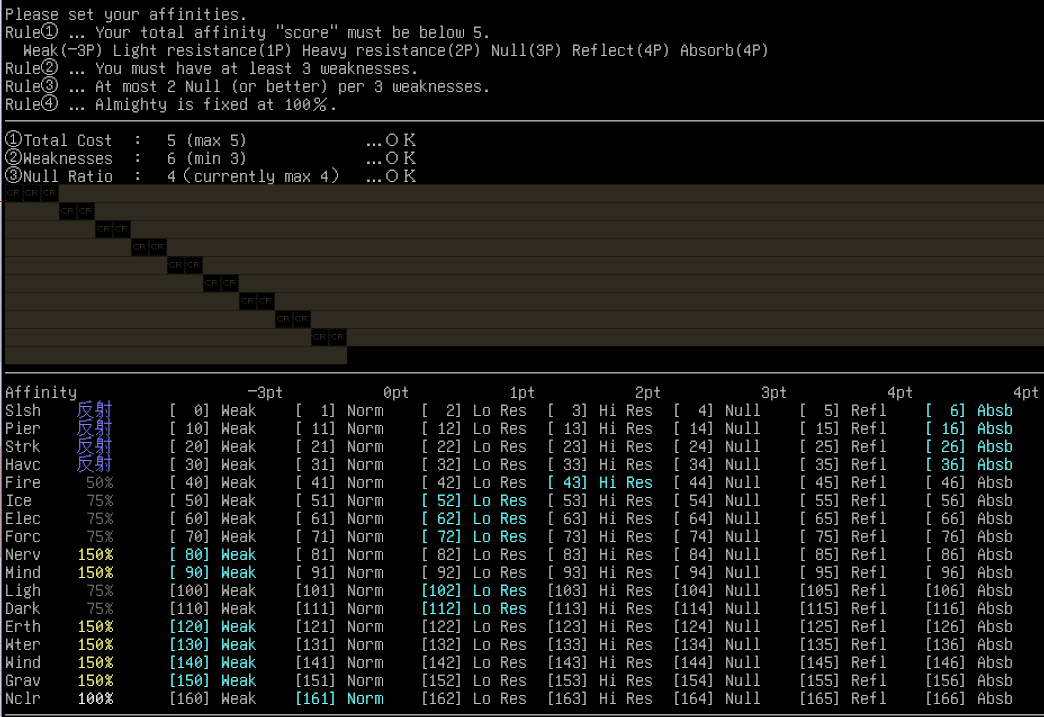
Task: Choose [75] Refl for Forc
Action: click(843, 537)
